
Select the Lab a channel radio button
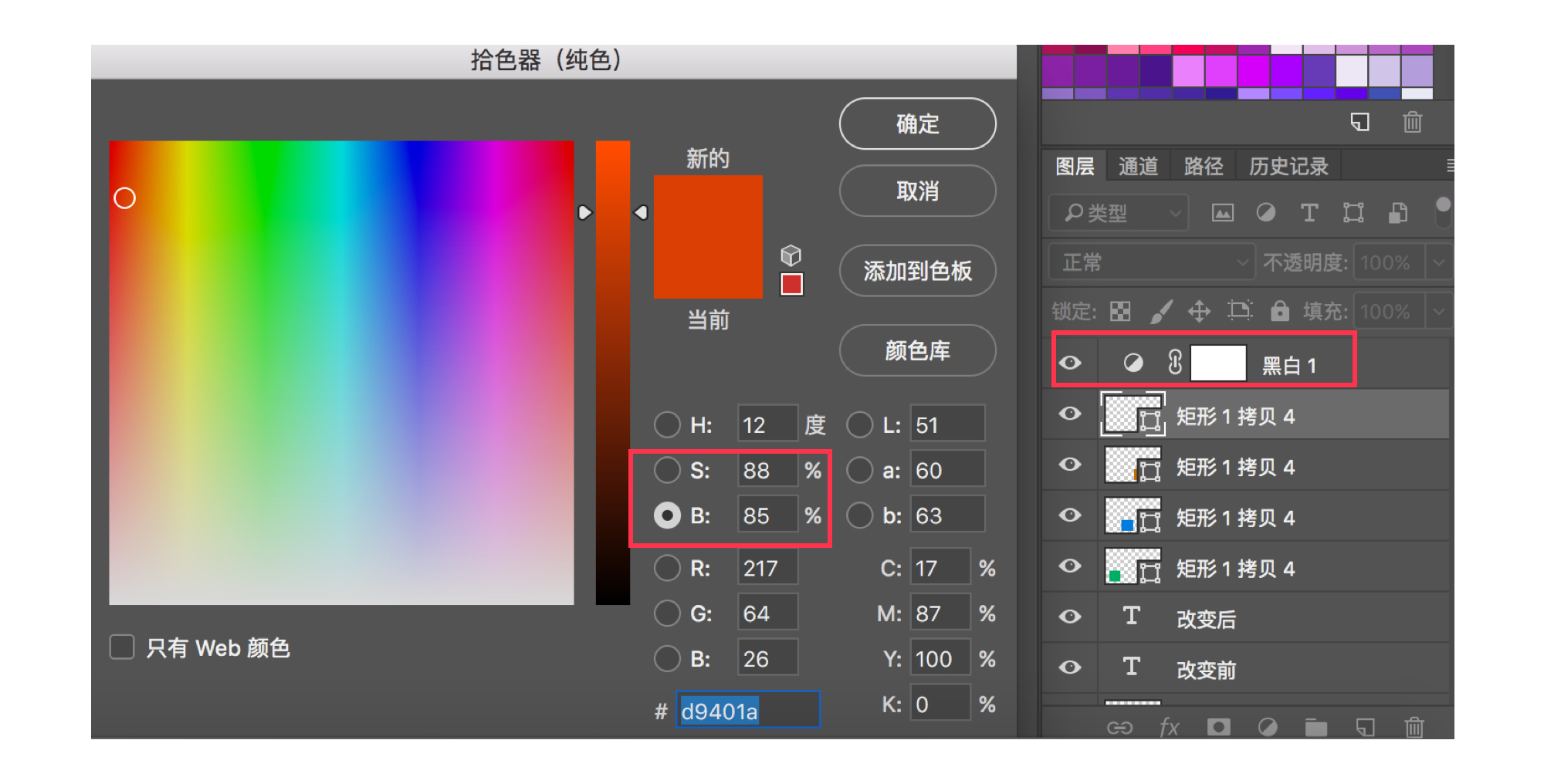860,470
